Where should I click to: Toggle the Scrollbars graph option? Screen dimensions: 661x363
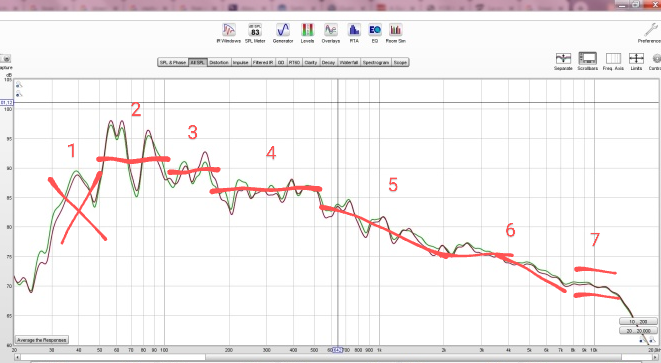tap(587, 61)
